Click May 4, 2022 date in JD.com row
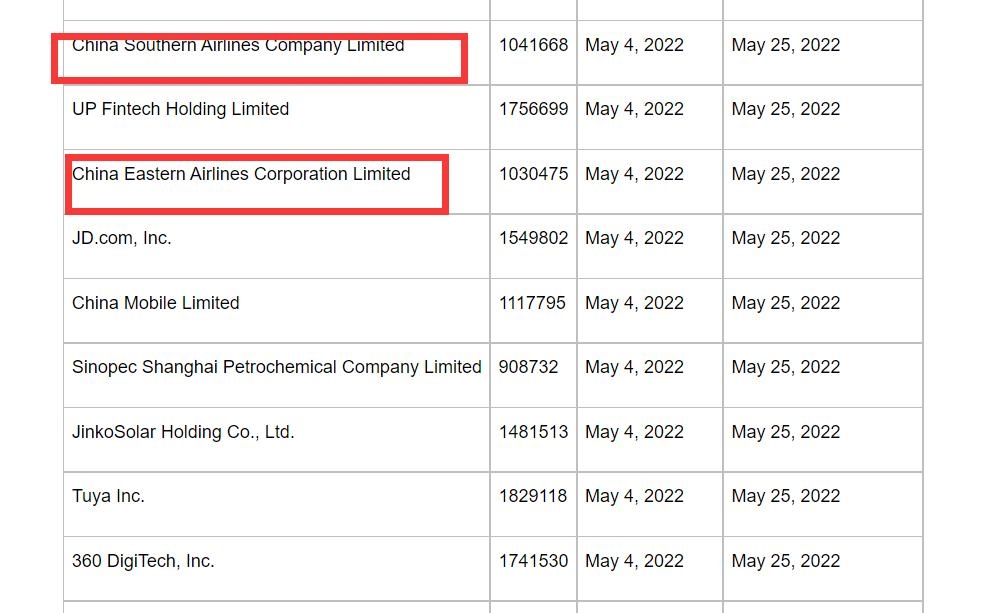This screenshot has height=613, width=993. tap(635, 238)
